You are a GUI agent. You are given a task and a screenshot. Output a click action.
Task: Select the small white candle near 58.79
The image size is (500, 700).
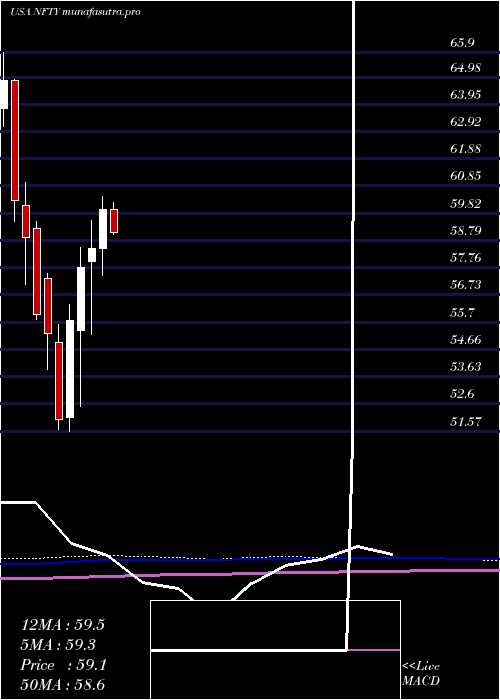click(92, 255)
